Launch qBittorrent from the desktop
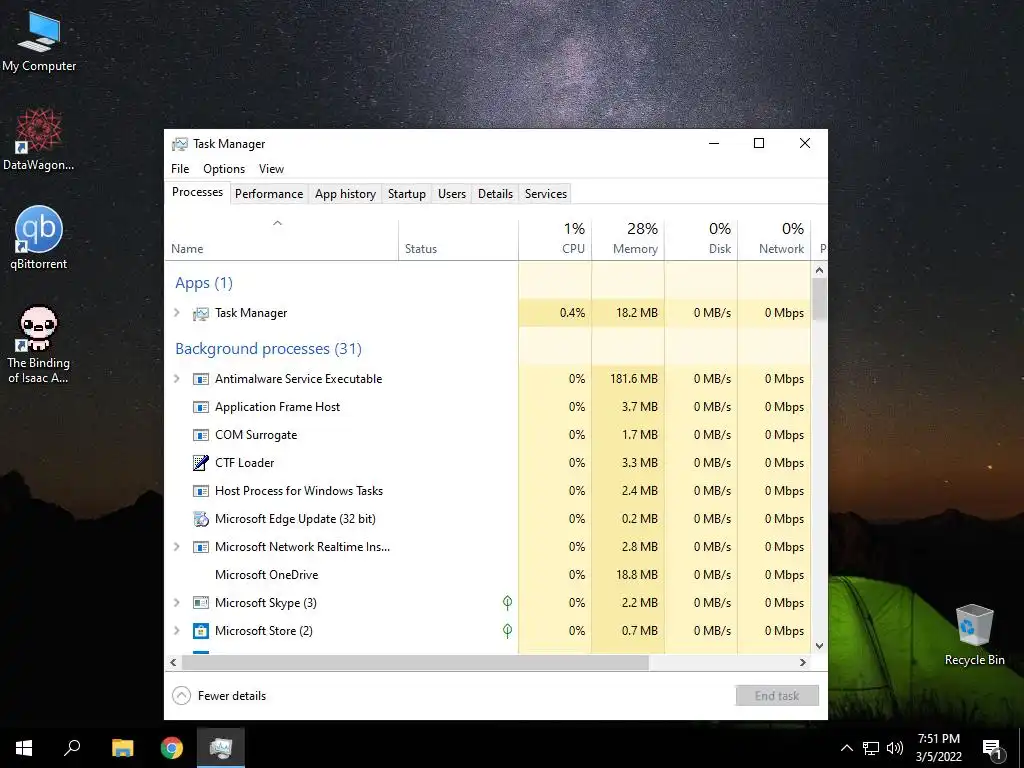 point(39,238)
